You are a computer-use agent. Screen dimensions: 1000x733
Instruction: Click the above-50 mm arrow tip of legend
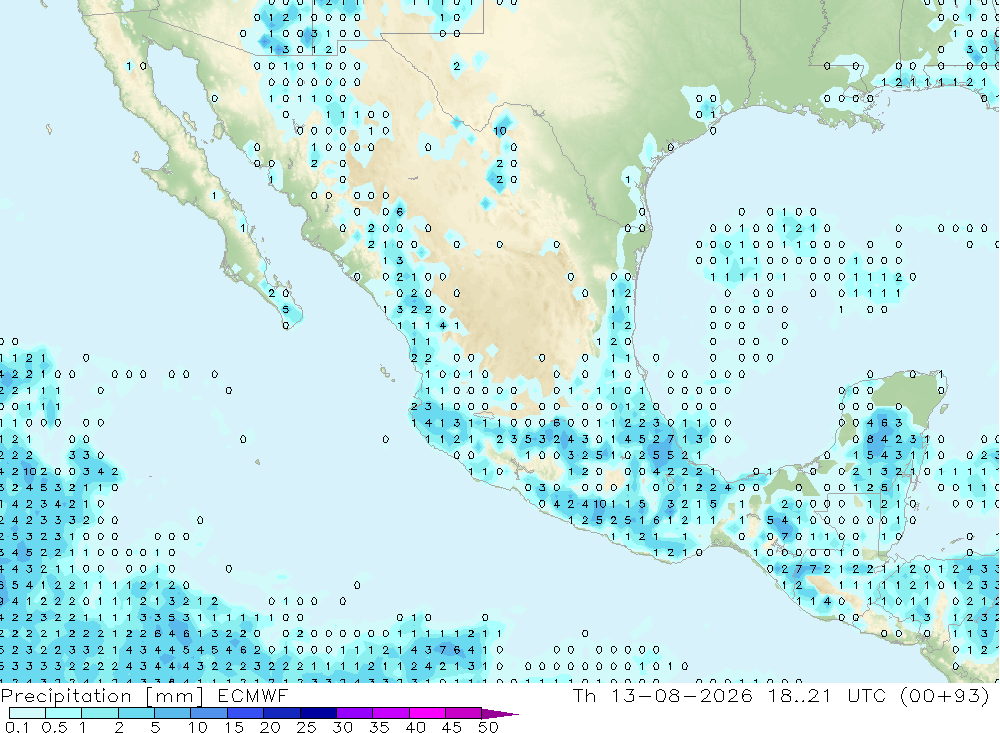(500, 714)
